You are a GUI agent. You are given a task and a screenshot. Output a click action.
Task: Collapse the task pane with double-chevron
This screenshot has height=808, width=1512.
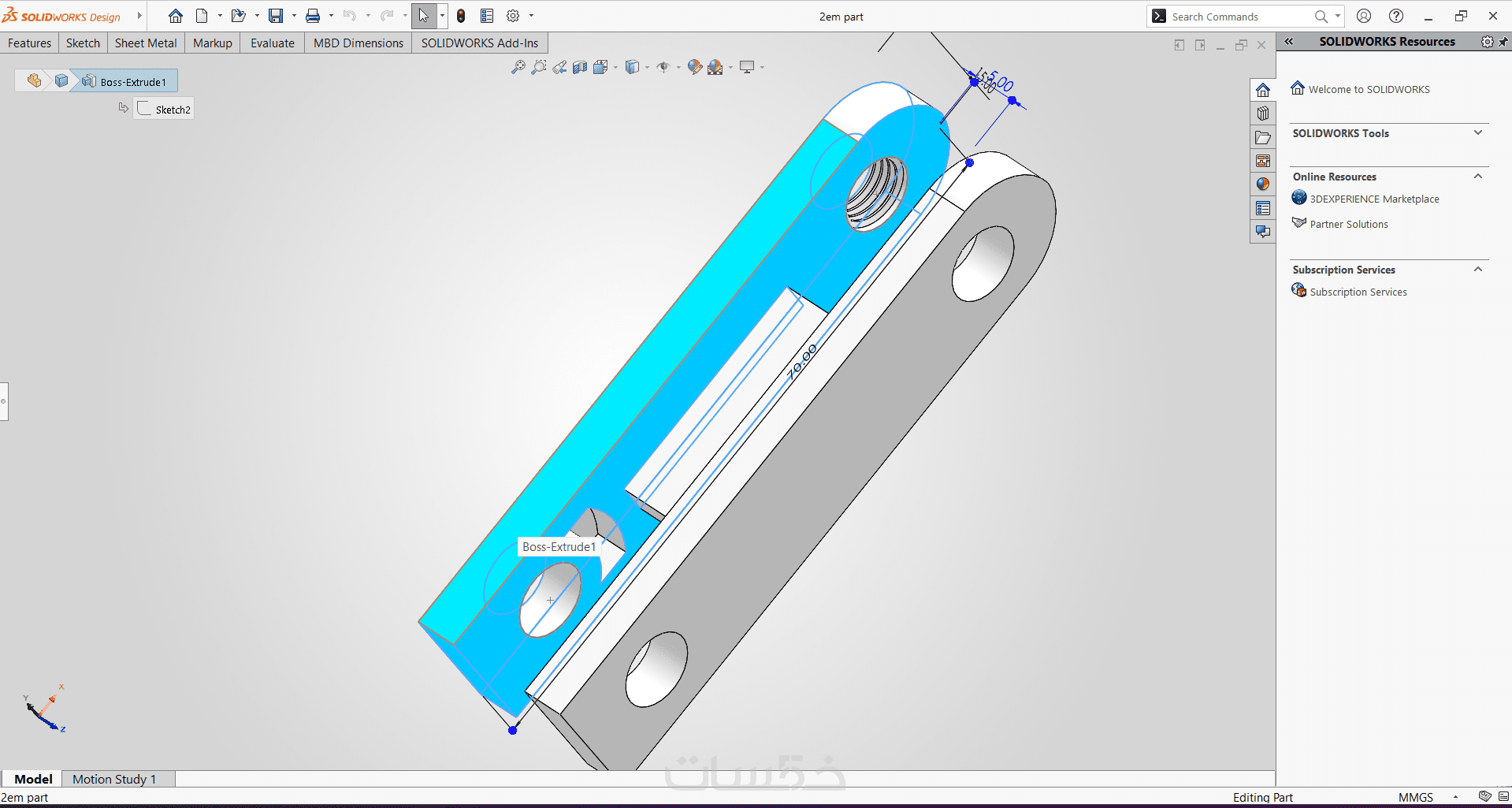click(1289, 42)
